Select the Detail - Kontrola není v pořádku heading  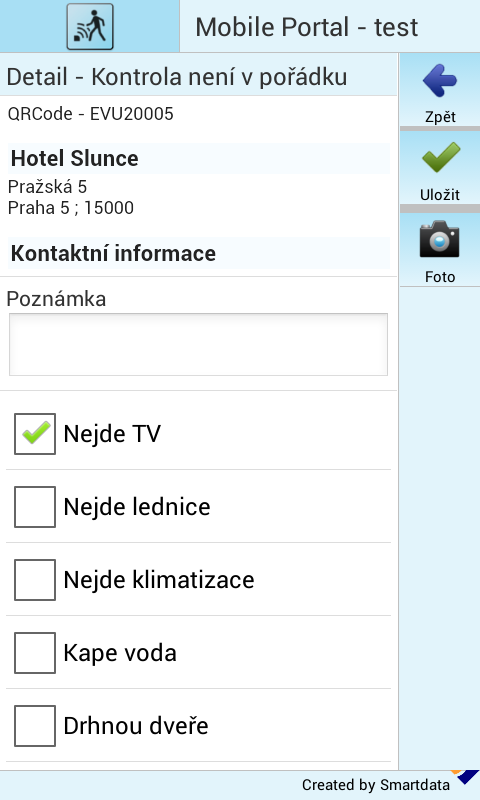click(x=177, y=77)
